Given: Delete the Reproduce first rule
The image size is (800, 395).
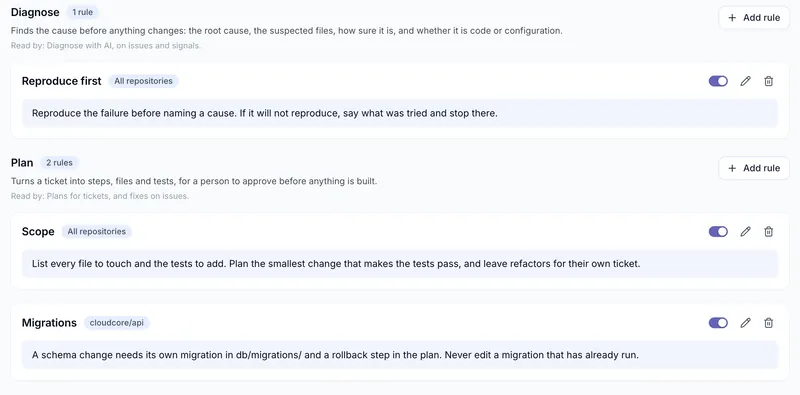Looking at the screenshot, I should 768,81.
